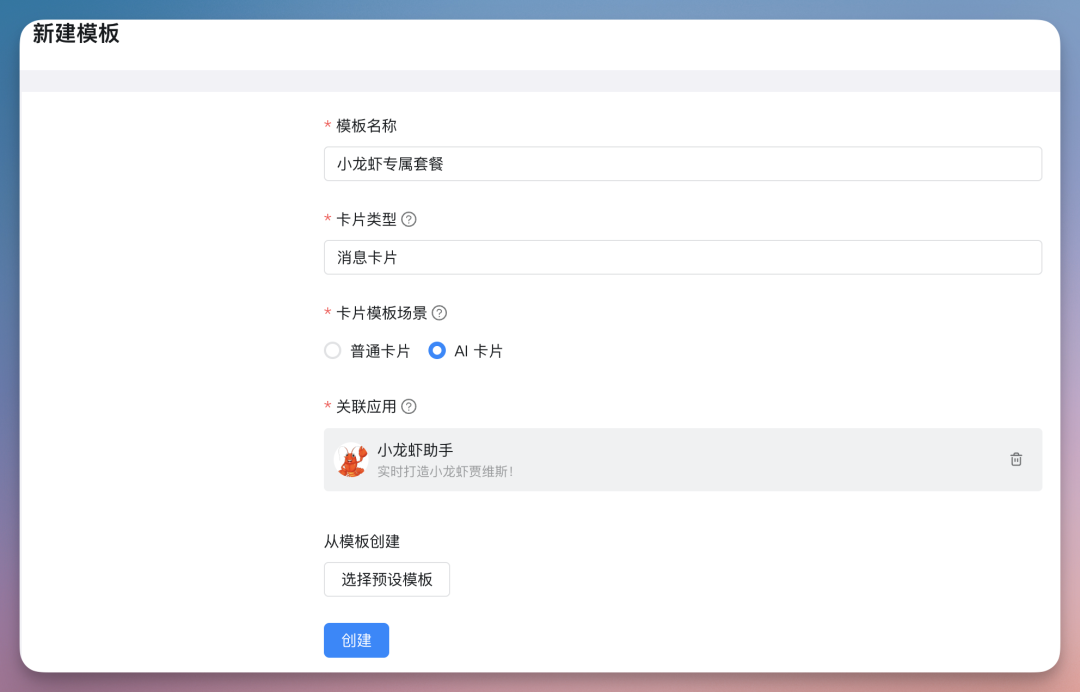
Task: Expand the associated app 小龙虾助手 entry
Action: (683, 459)
